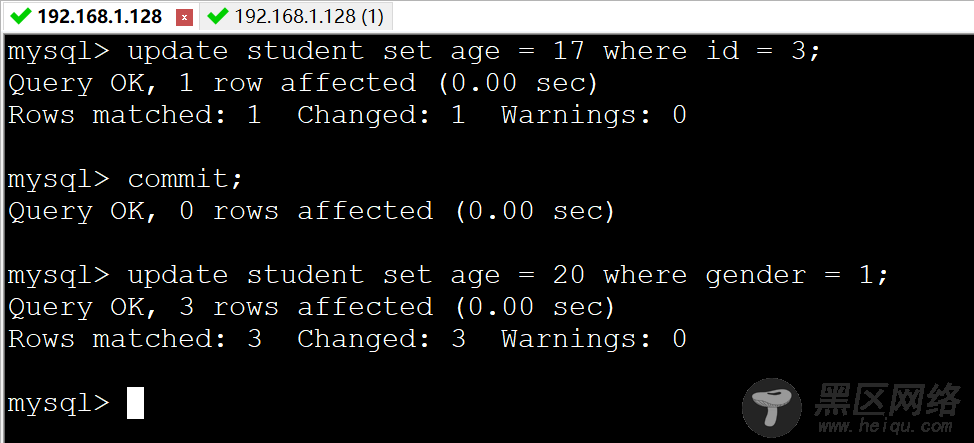Click the white block cursor at the prompt
974x443 pixels.
click(x=135, y=403)
